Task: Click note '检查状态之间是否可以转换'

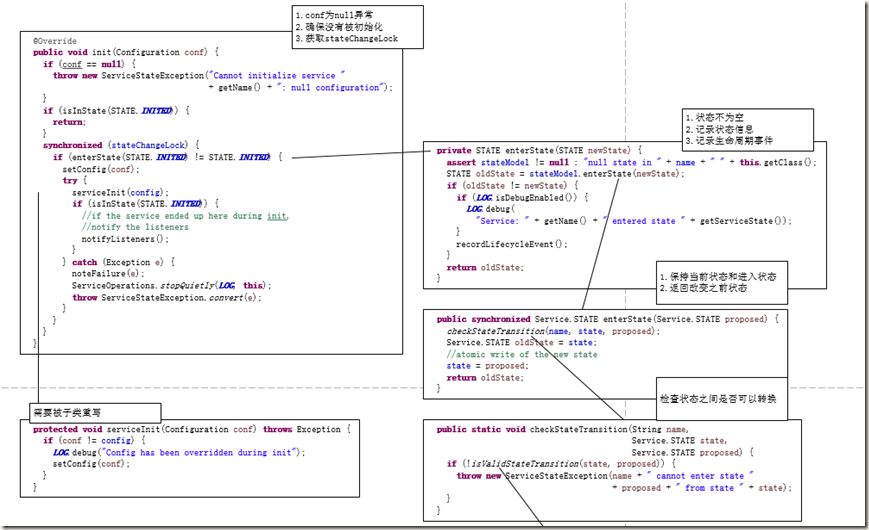Action: (x=718, y=399)
